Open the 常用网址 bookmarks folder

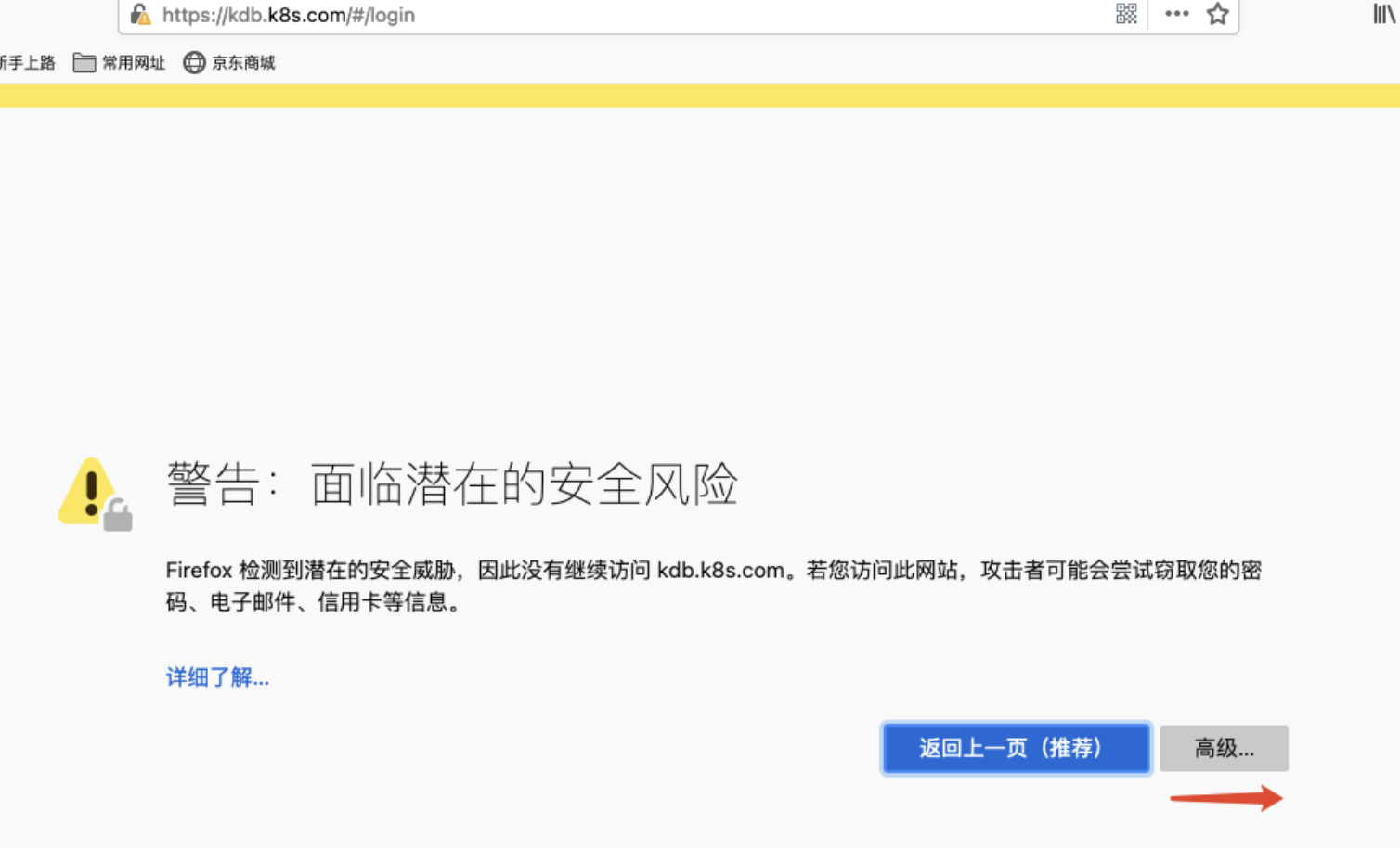(120, 62)
